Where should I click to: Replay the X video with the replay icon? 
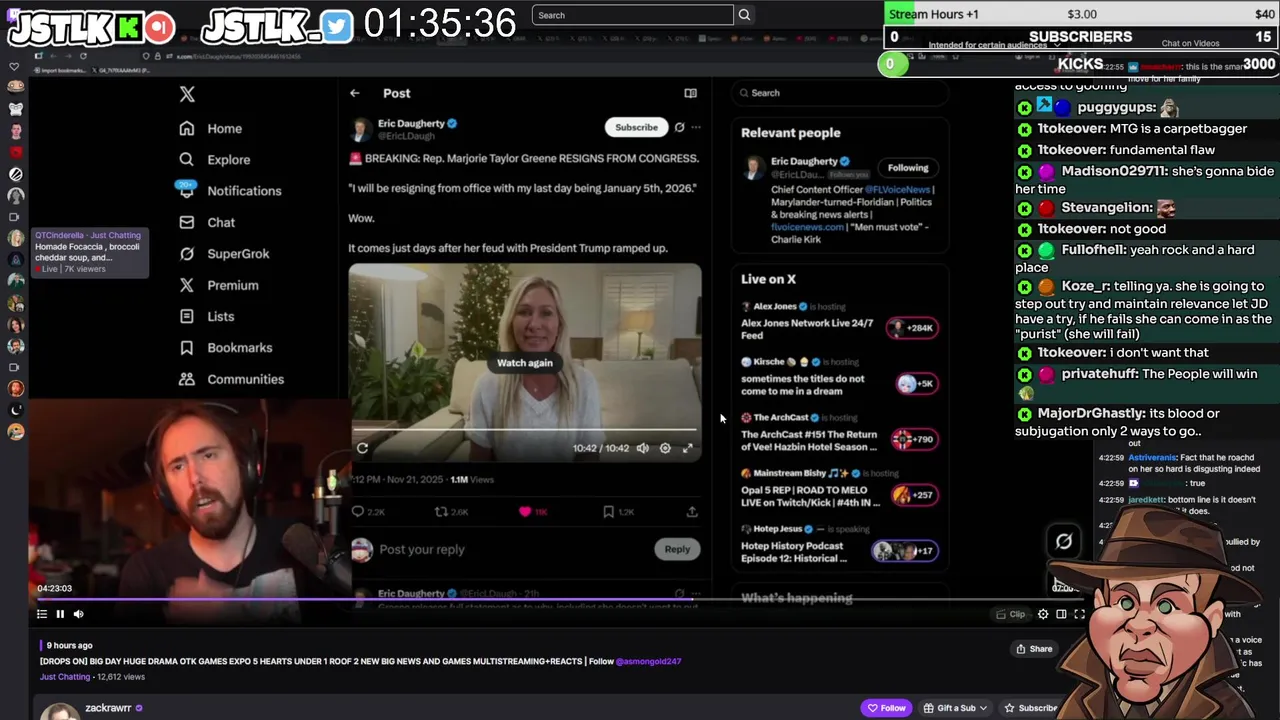[x=362, y=448]
